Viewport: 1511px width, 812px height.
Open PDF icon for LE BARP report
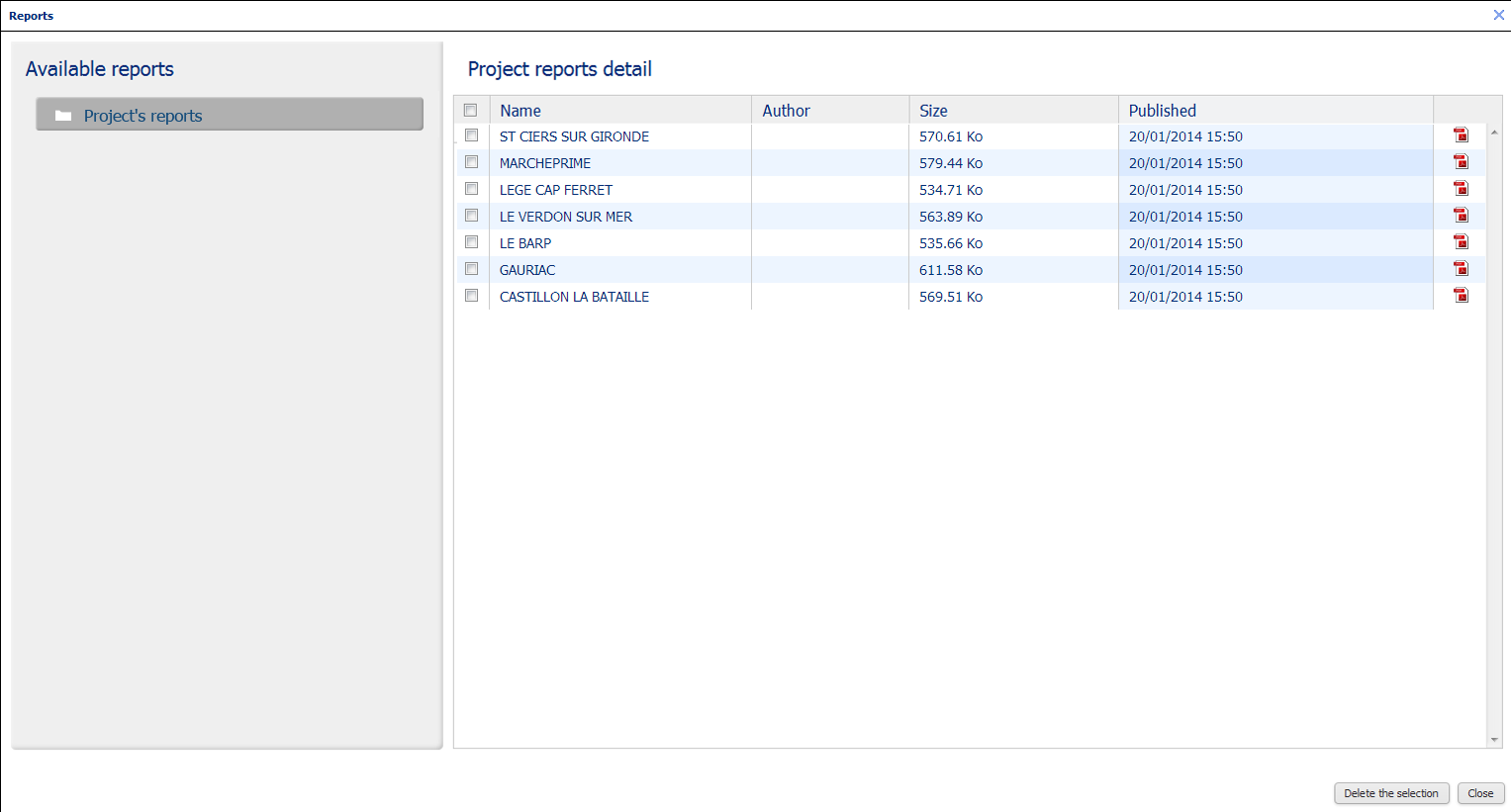pyautogui.click(x=1461, y=242)
